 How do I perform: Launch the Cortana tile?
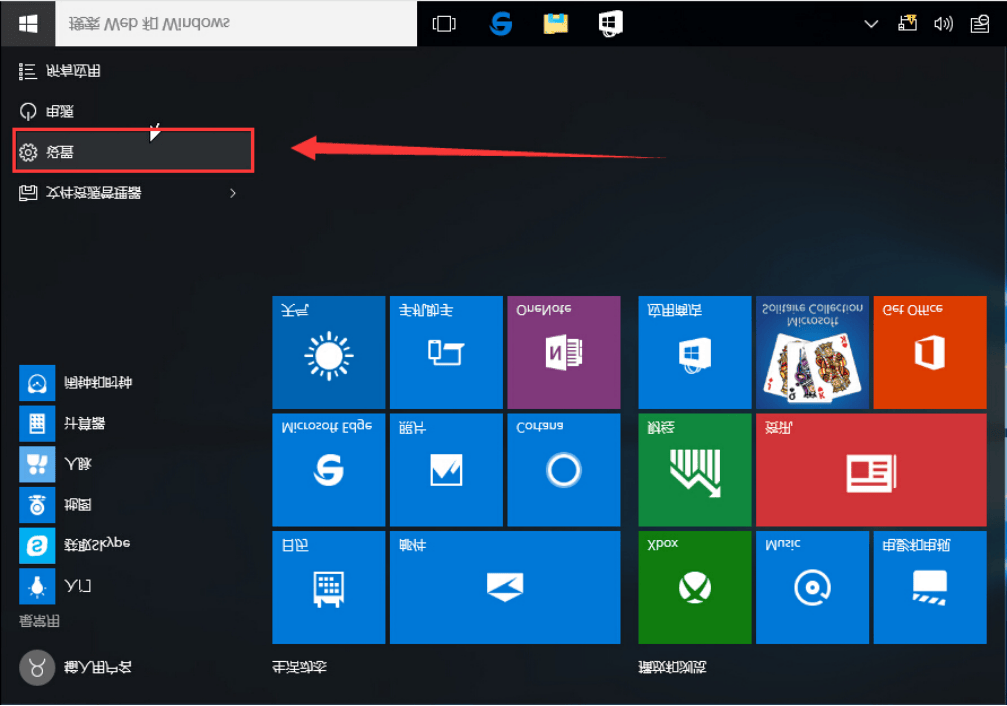(x=563, y=470)
